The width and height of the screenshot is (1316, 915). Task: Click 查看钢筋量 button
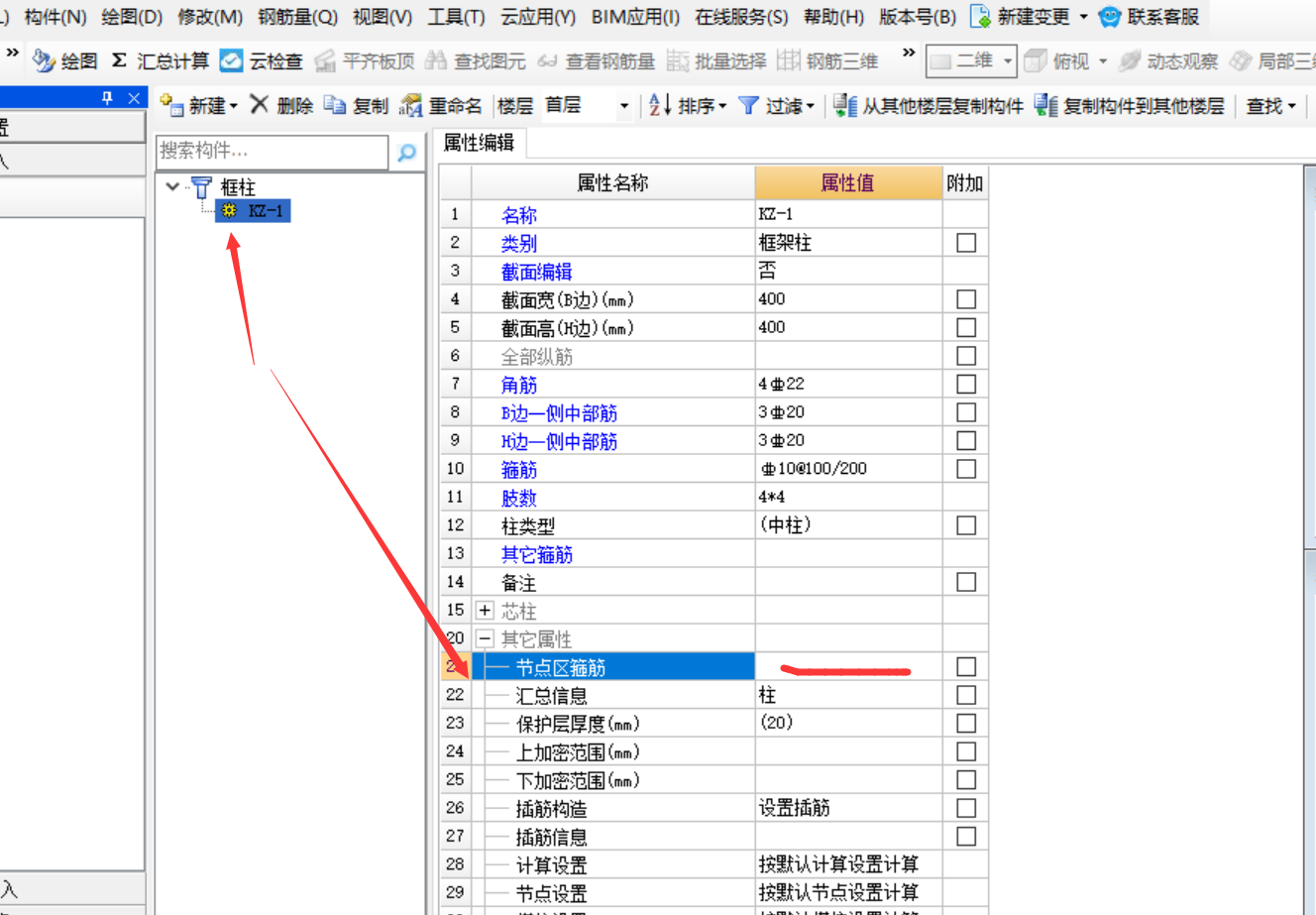pyautogui.click(x=597, y=61)
